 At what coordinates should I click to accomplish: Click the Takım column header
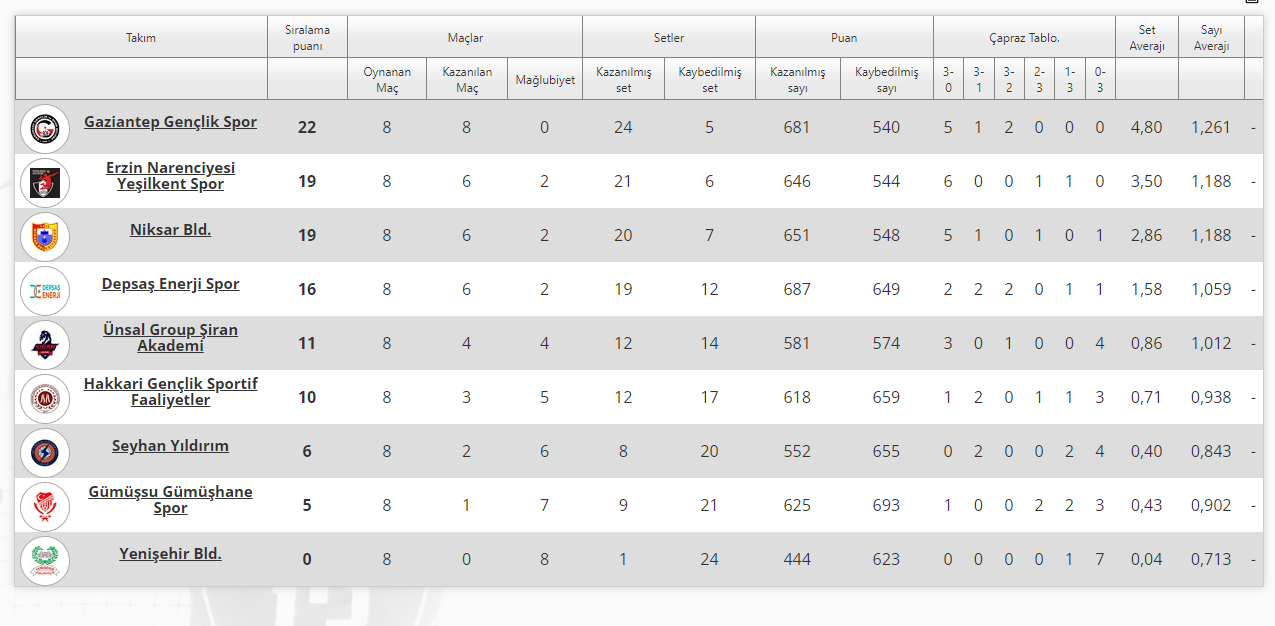pos(141,38)
